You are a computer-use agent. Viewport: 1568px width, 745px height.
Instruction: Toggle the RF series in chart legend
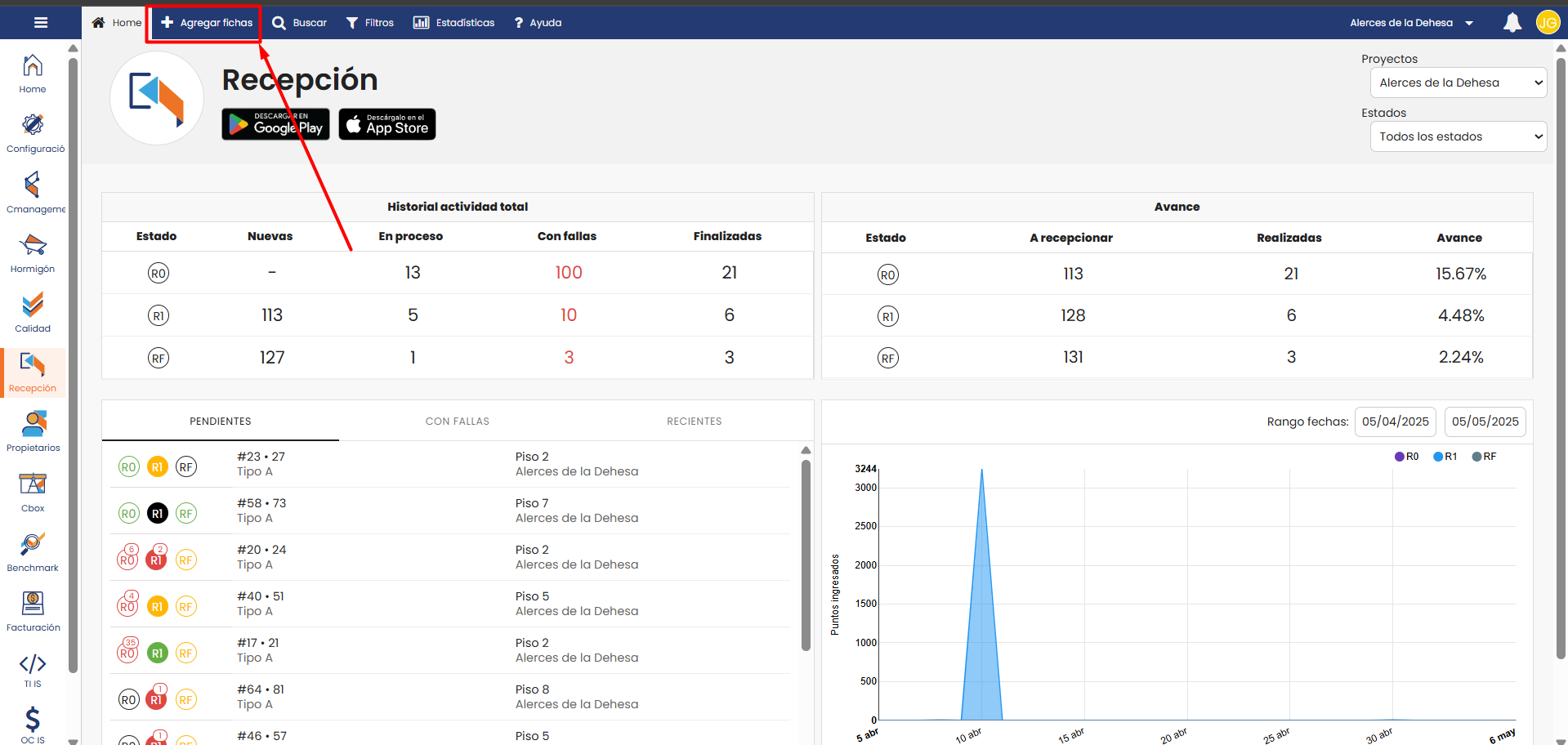click(x=1484, y=457)
